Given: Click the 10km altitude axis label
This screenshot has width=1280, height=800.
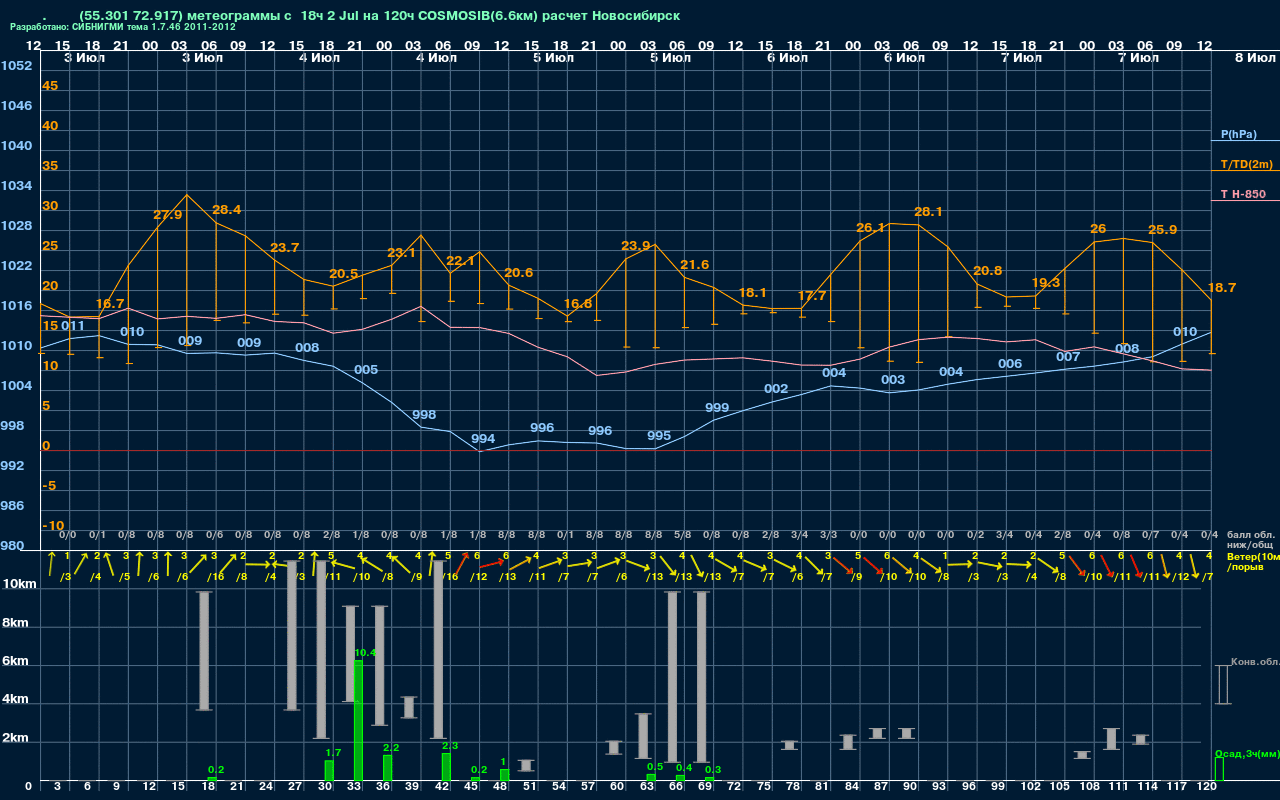Looking at the screenshot, I should click(20, 584).
